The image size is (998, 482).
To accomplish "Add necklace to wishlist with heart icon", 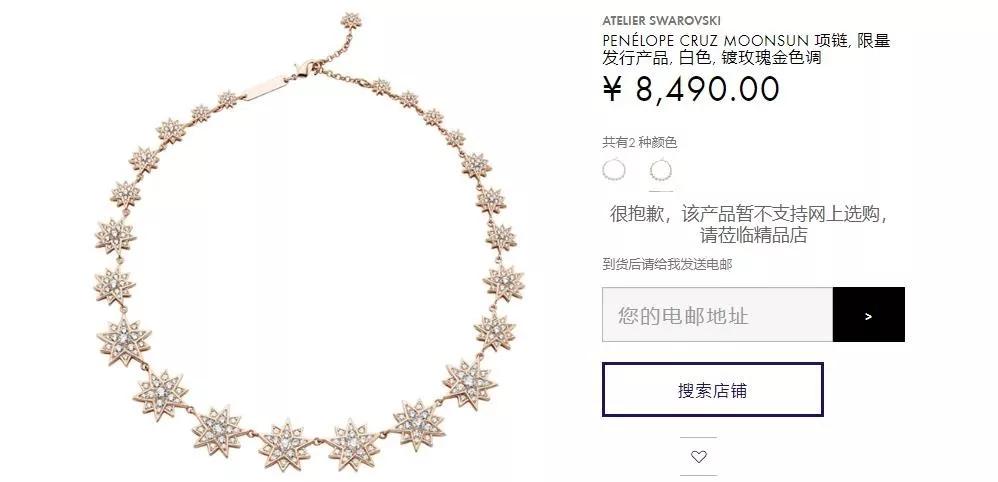I will click(699, 457).
